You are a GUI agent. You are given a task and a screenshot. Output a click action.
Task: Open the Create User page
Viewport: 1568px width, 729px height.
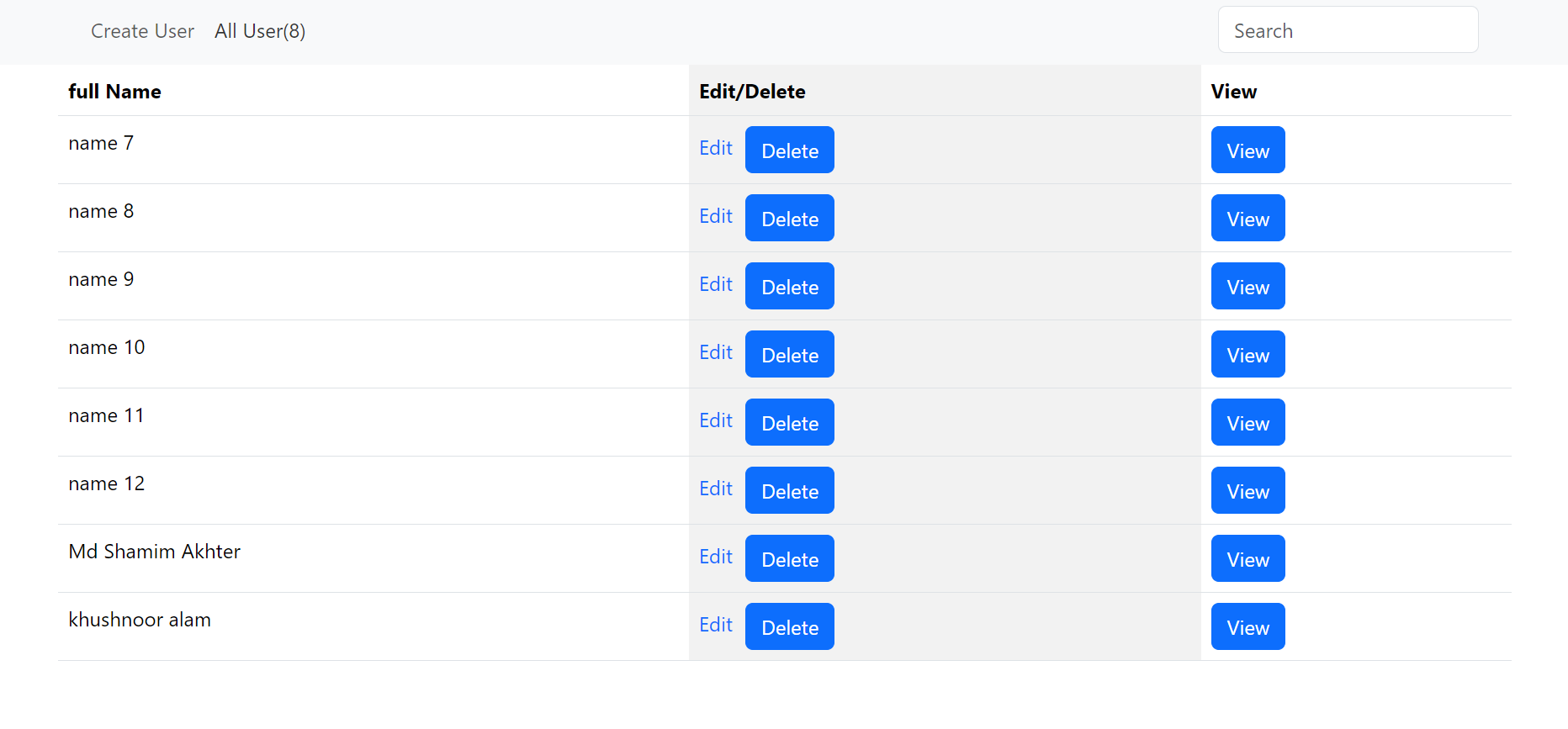[142, 31]
